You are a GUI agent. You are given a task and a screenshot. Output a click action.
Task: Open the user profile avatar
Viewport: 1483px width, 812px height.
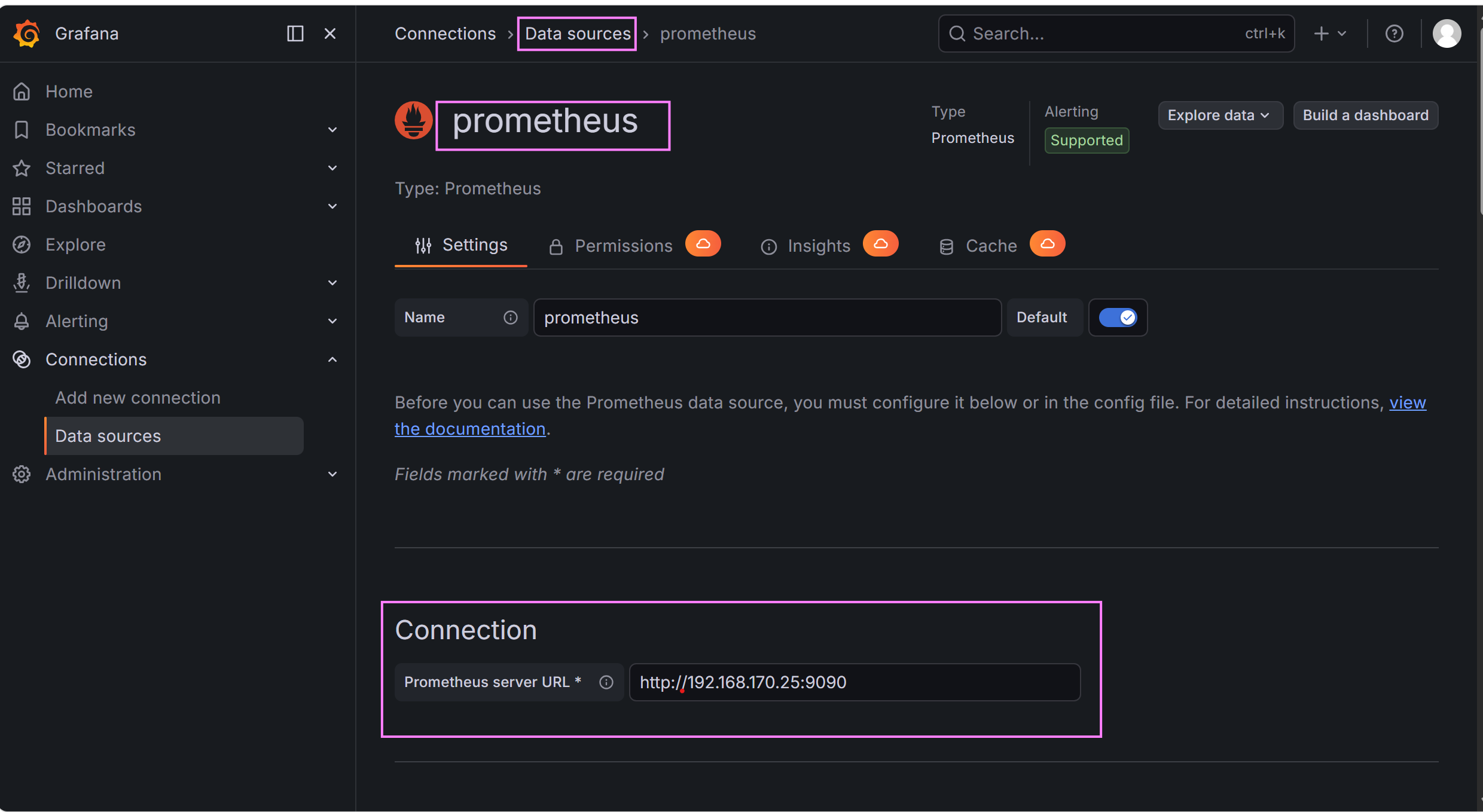point(1447,33)
